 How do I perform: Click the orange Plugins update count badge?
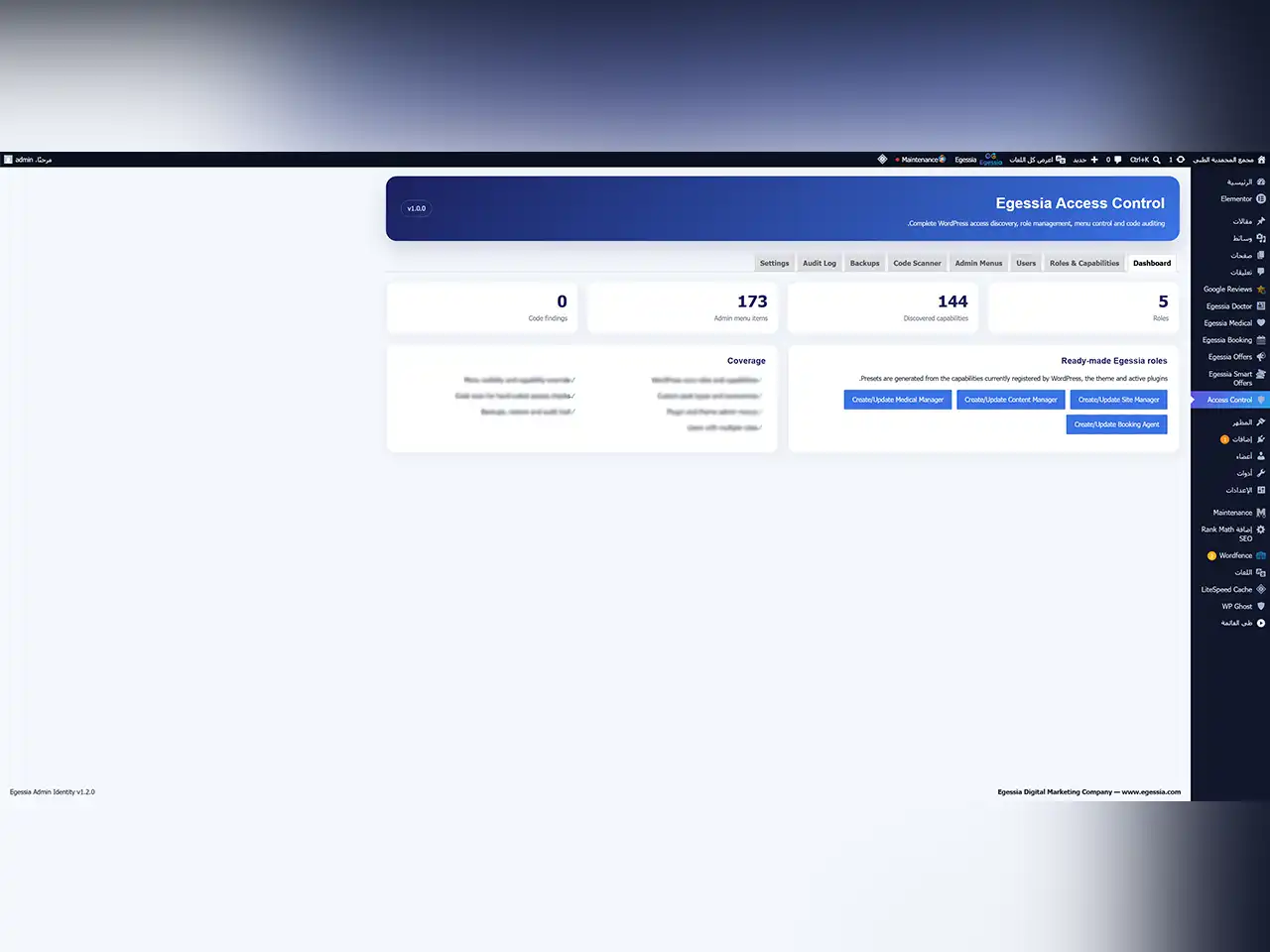point(1224,439)
